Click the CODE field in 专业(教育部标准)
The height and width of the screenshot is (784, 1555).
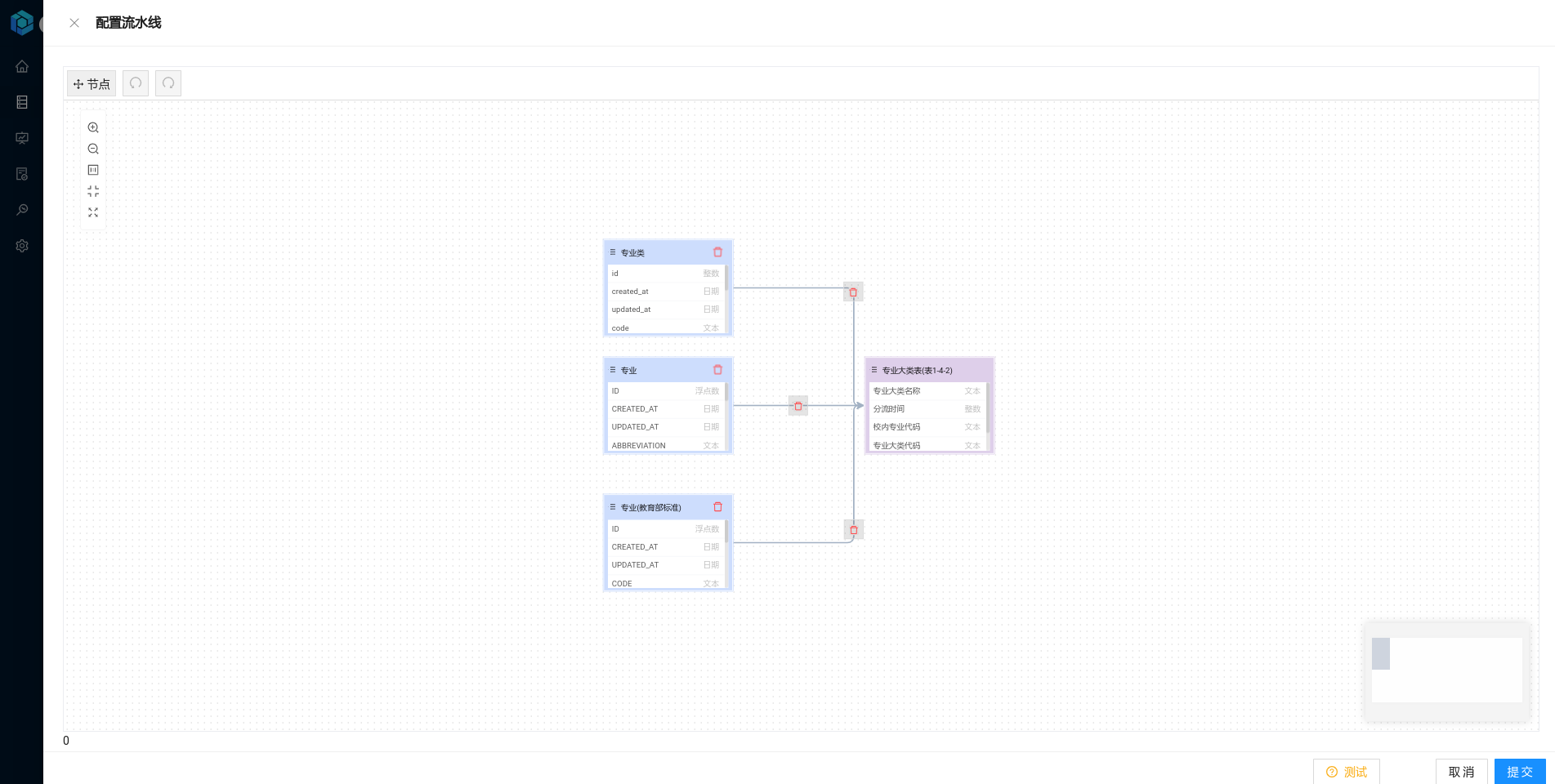click(x=665, y=582)
